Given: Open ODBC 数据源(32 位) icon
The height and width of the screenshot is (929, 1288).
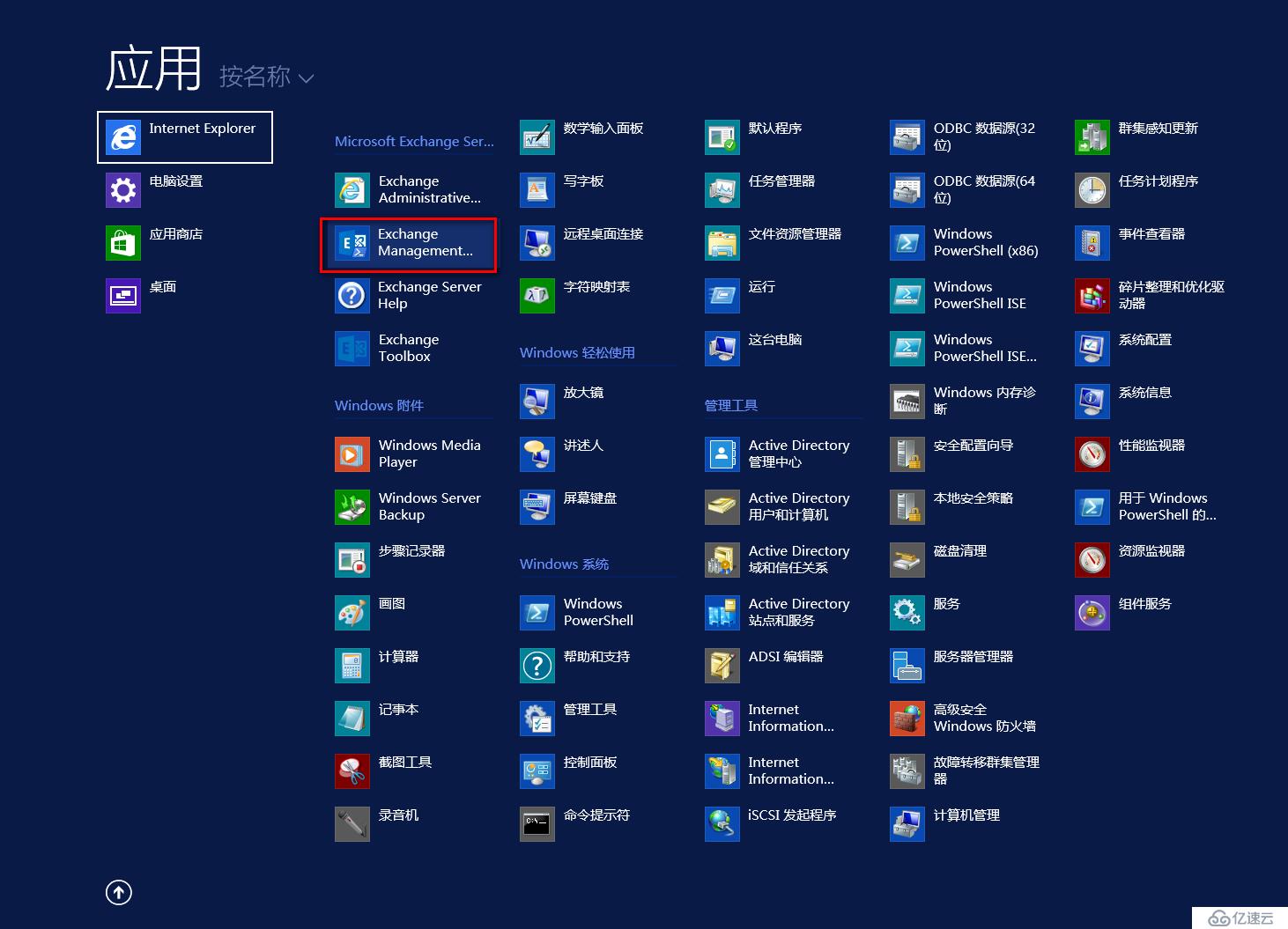Looking at the screenshot, I should (x=907, y=137).
